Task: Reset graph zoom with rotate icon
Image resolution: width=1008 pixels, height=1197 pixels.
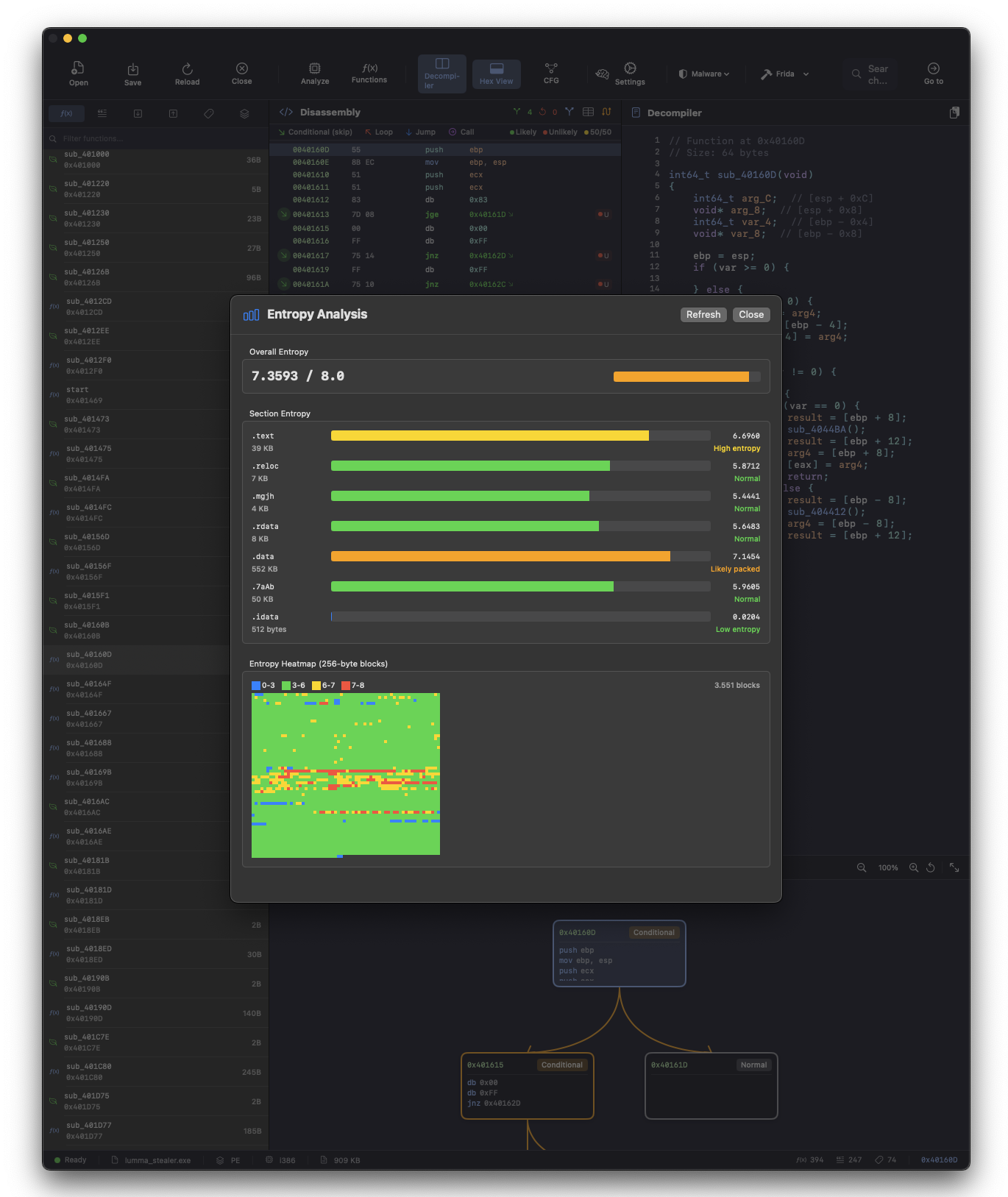Action: pyautogui.click(x=931, y=867)
